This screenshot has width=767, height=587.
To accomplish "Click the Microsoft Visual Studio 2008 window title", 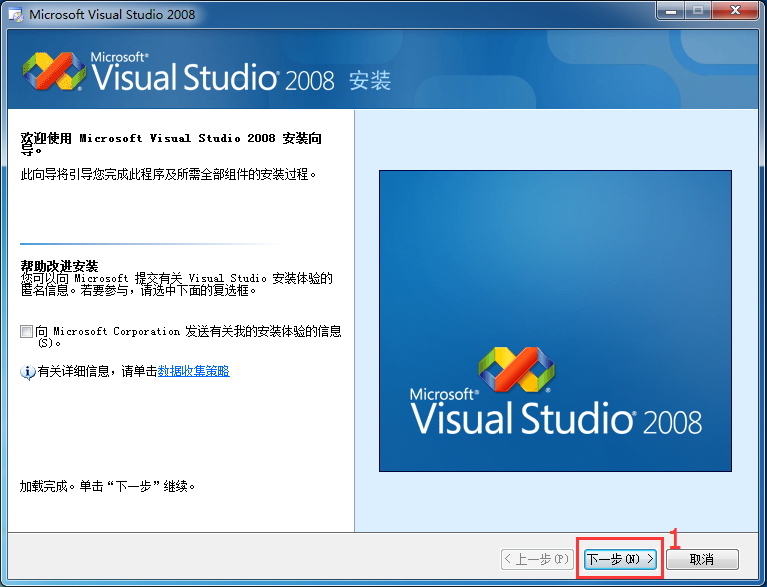I will click(x=112, y=15).
